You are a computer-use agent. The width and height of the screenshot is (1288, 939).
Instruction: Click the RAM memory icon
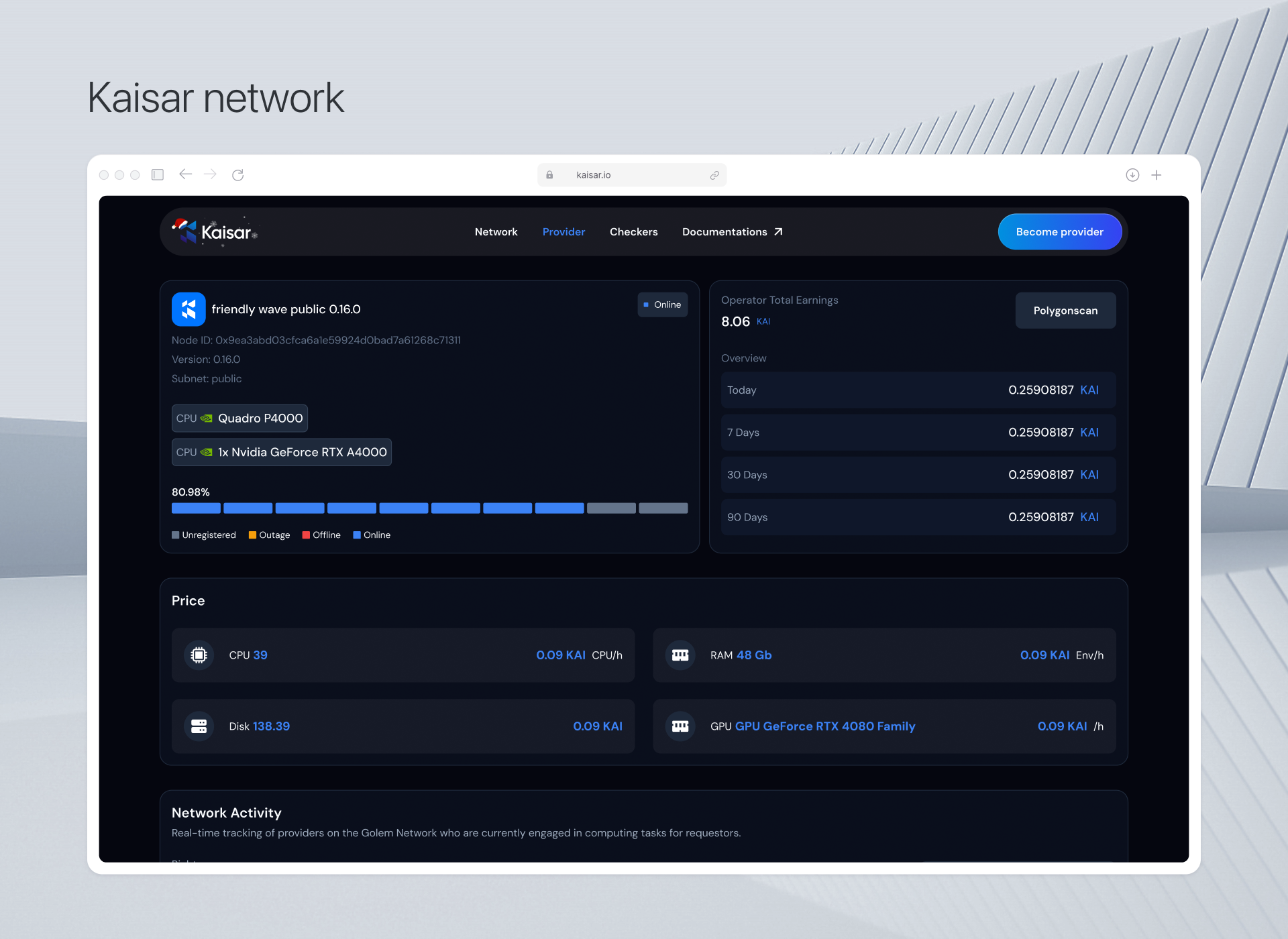[x=680, y=655]
